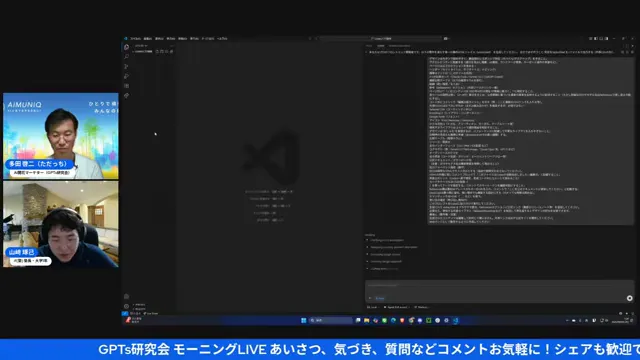Click the New File icon in the Explorer header
The height and width of the screenshot is (360, 640).
[x=157, y=52]
